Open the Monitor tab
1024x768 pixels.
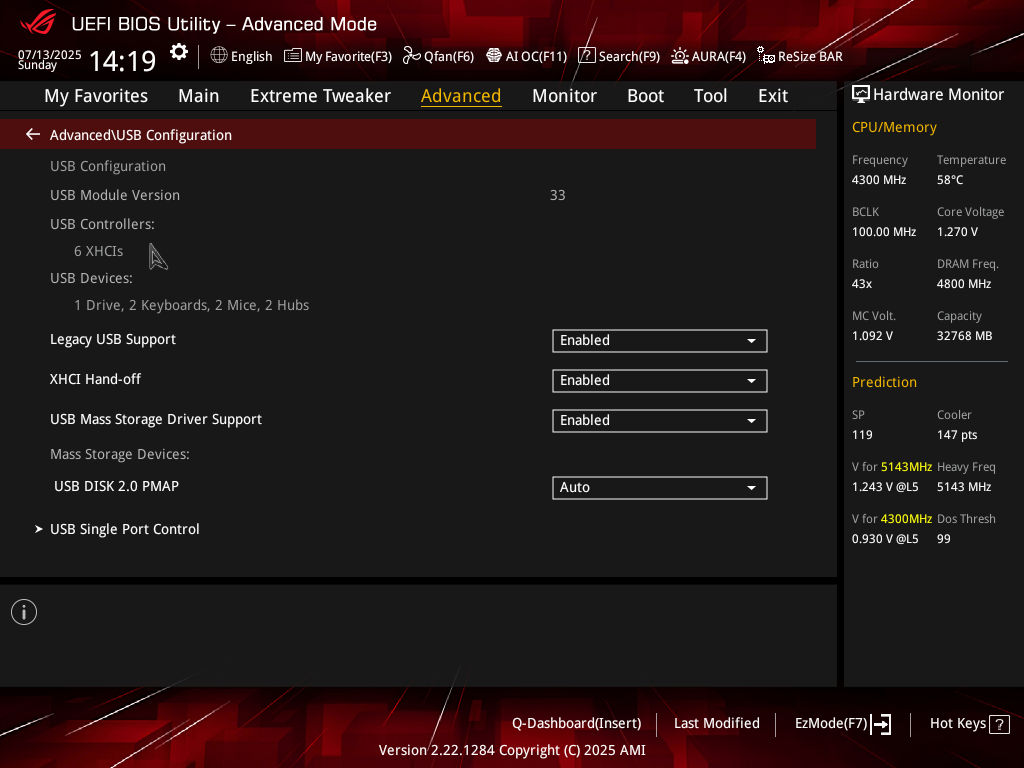[x=564, y=96]
